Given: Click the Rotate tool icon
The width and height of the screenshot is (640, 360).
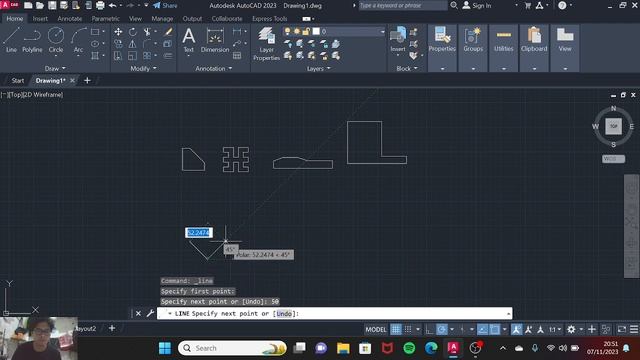Looking at the screenshot, I should pos(133,32).
